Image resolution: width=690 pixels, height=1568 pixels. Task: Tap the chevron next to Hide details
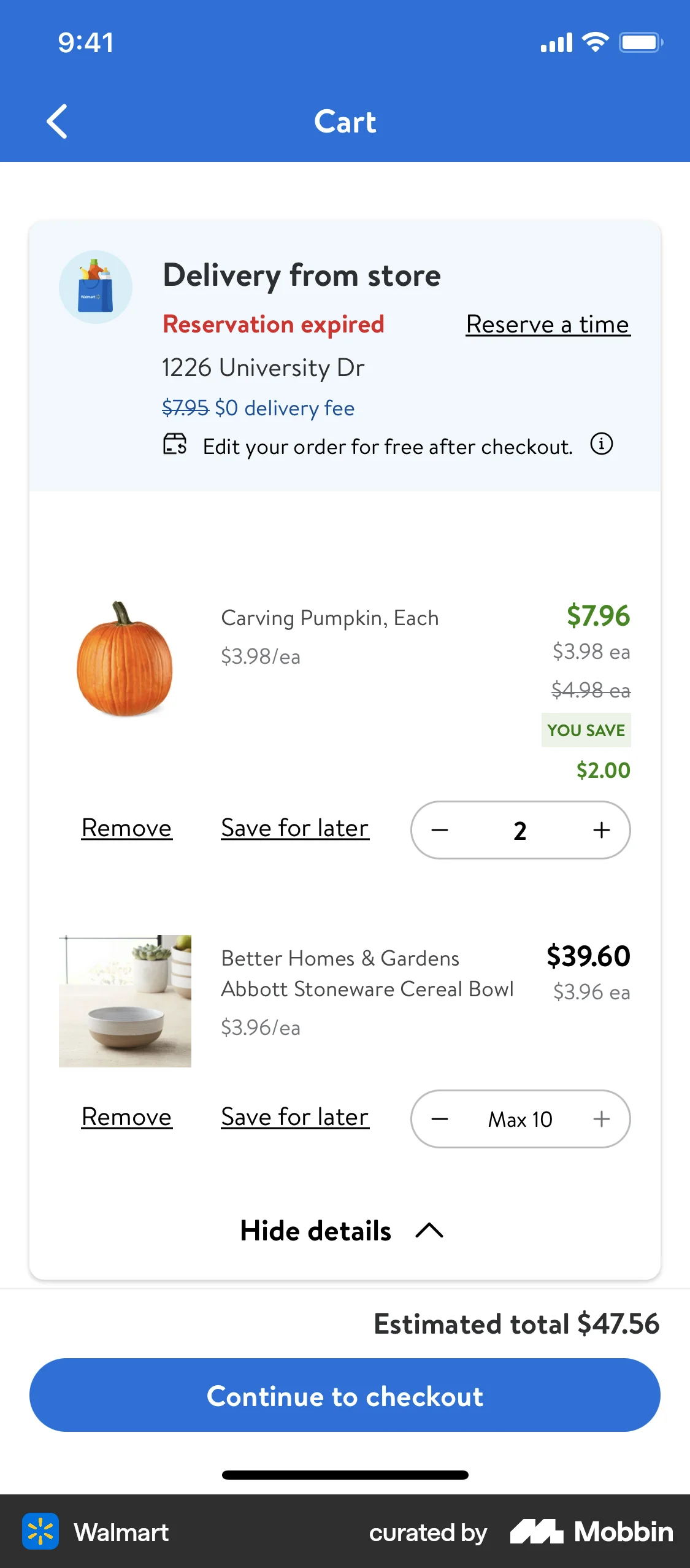pyautogui.click(x=428, y=1231)
